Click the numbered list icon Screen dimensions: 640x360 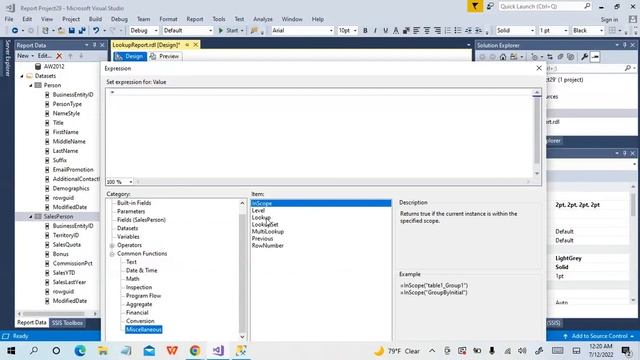pos(448,31)
